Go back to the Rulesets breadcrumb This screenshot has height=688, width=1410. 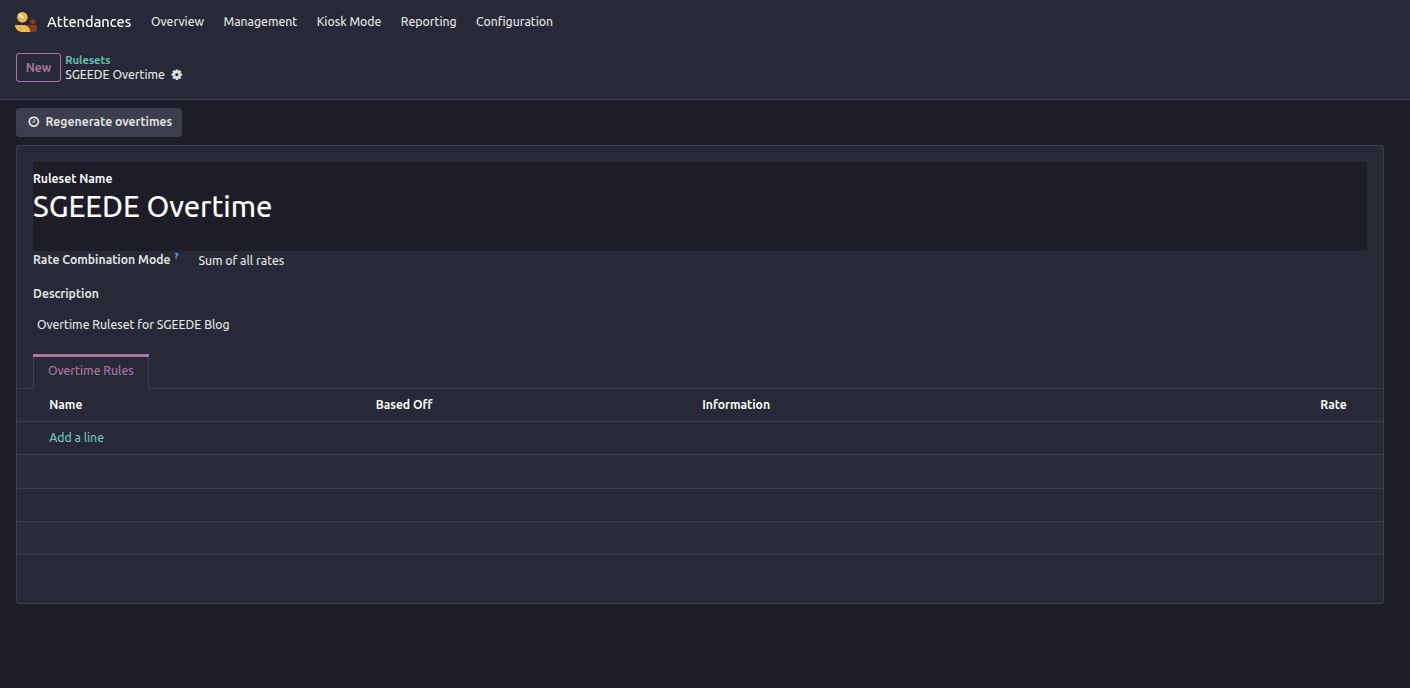pyautogui.click(x=88, y=60)
